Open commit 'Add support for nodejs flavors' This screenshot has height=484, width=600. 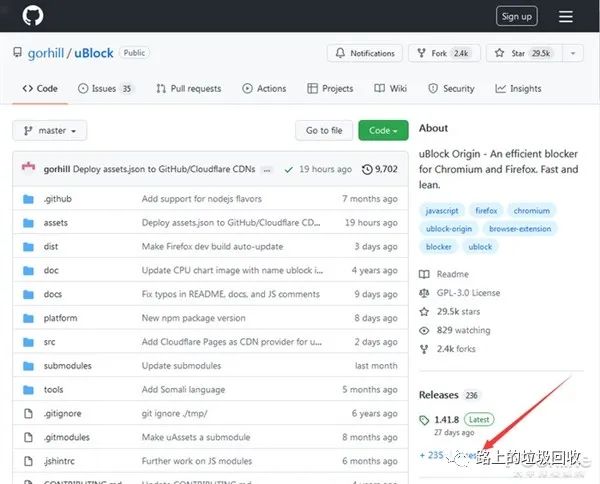point(202,199)
